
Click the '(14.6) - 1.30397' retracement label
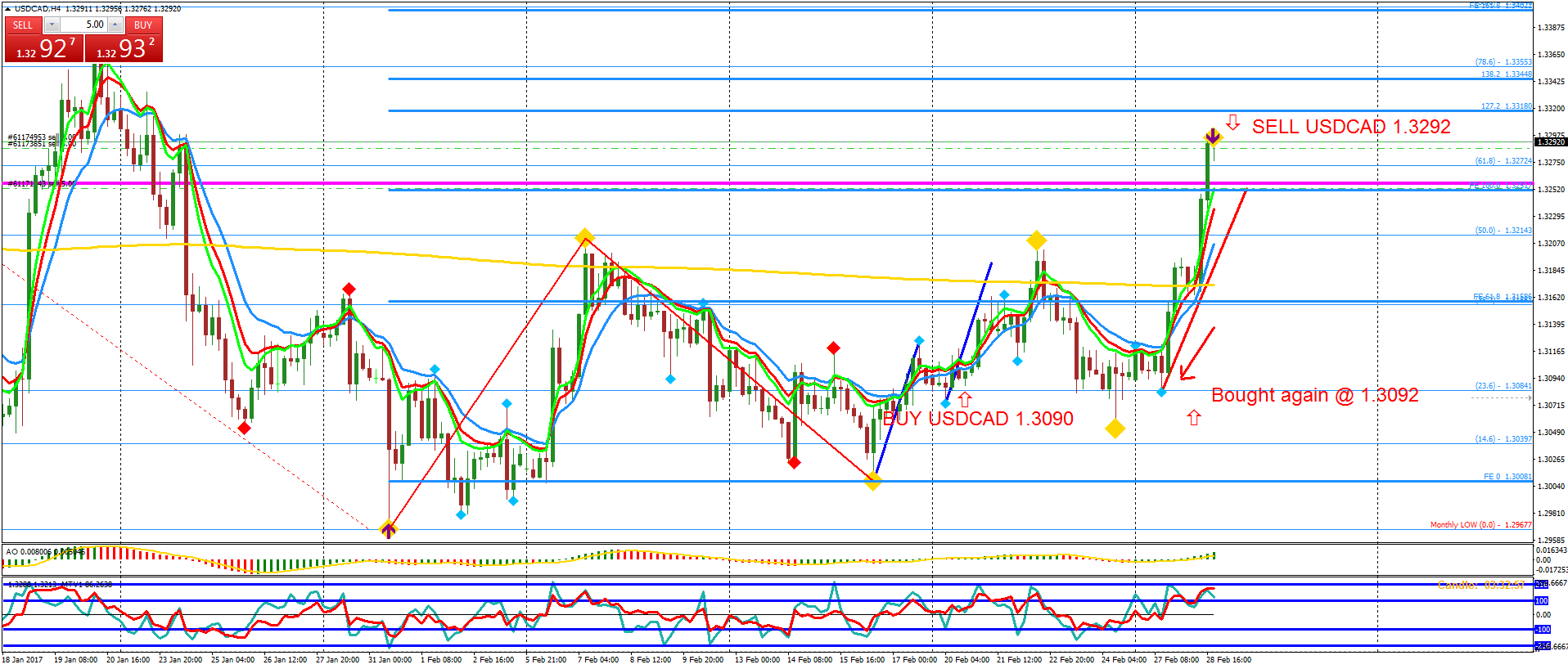(1503, 439)
